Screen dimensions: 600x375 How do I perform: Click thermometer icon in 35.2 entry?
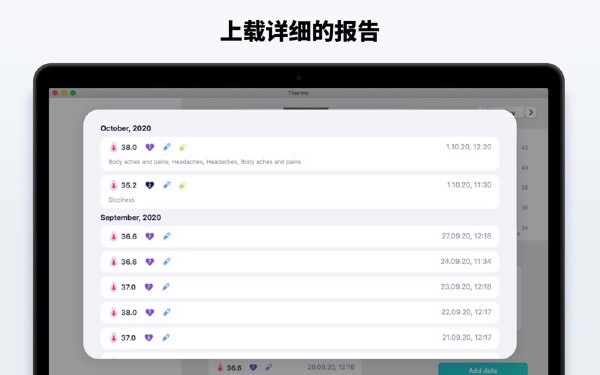pyautogui.click(x=113, y=185)
